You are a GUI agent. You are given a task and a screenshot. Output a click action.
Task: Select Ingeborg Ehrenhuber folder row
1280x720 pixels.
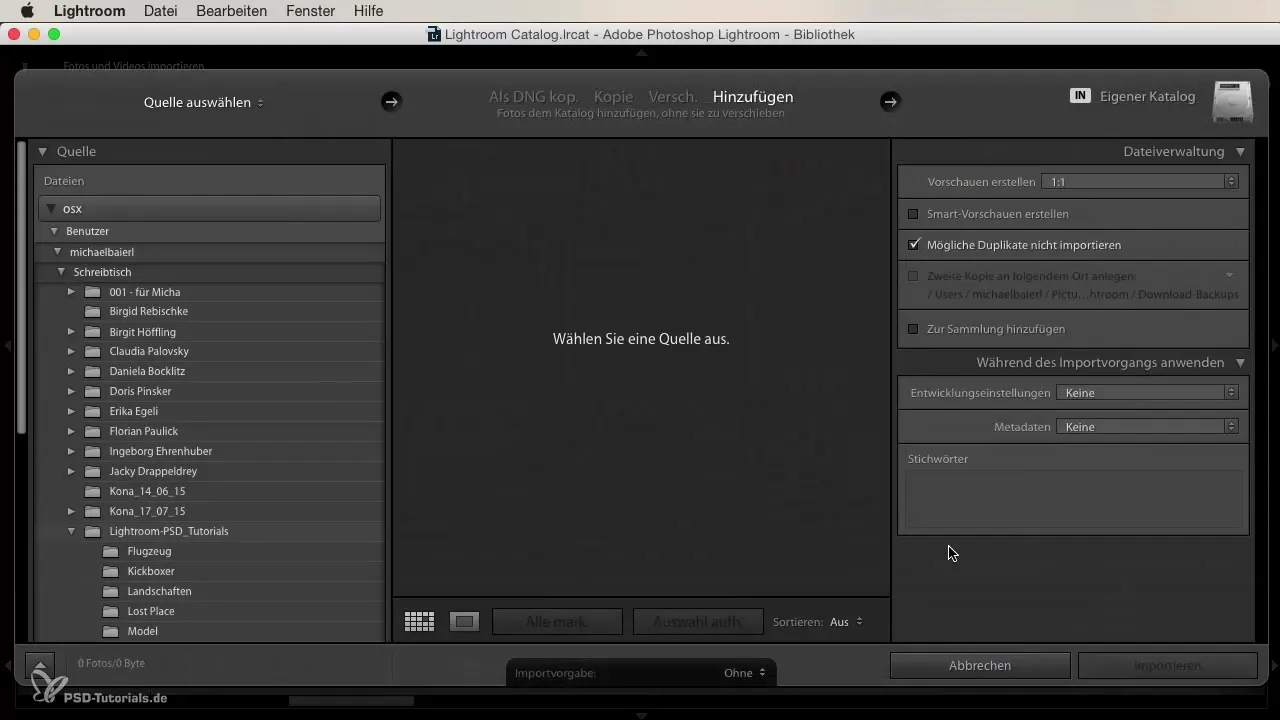(x=209, y=451)
